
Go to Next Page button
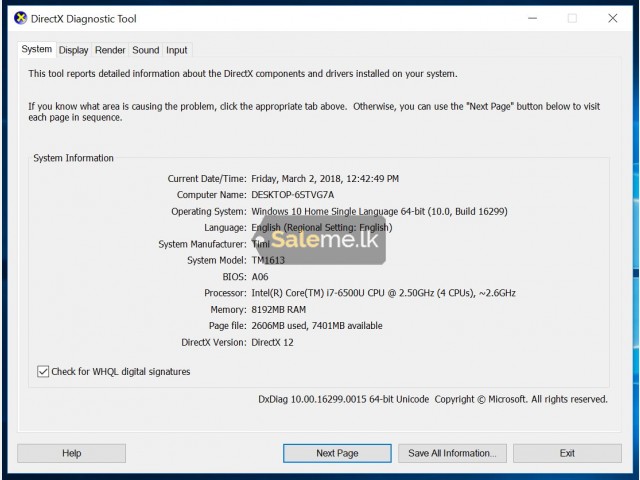tap(337, 453)
